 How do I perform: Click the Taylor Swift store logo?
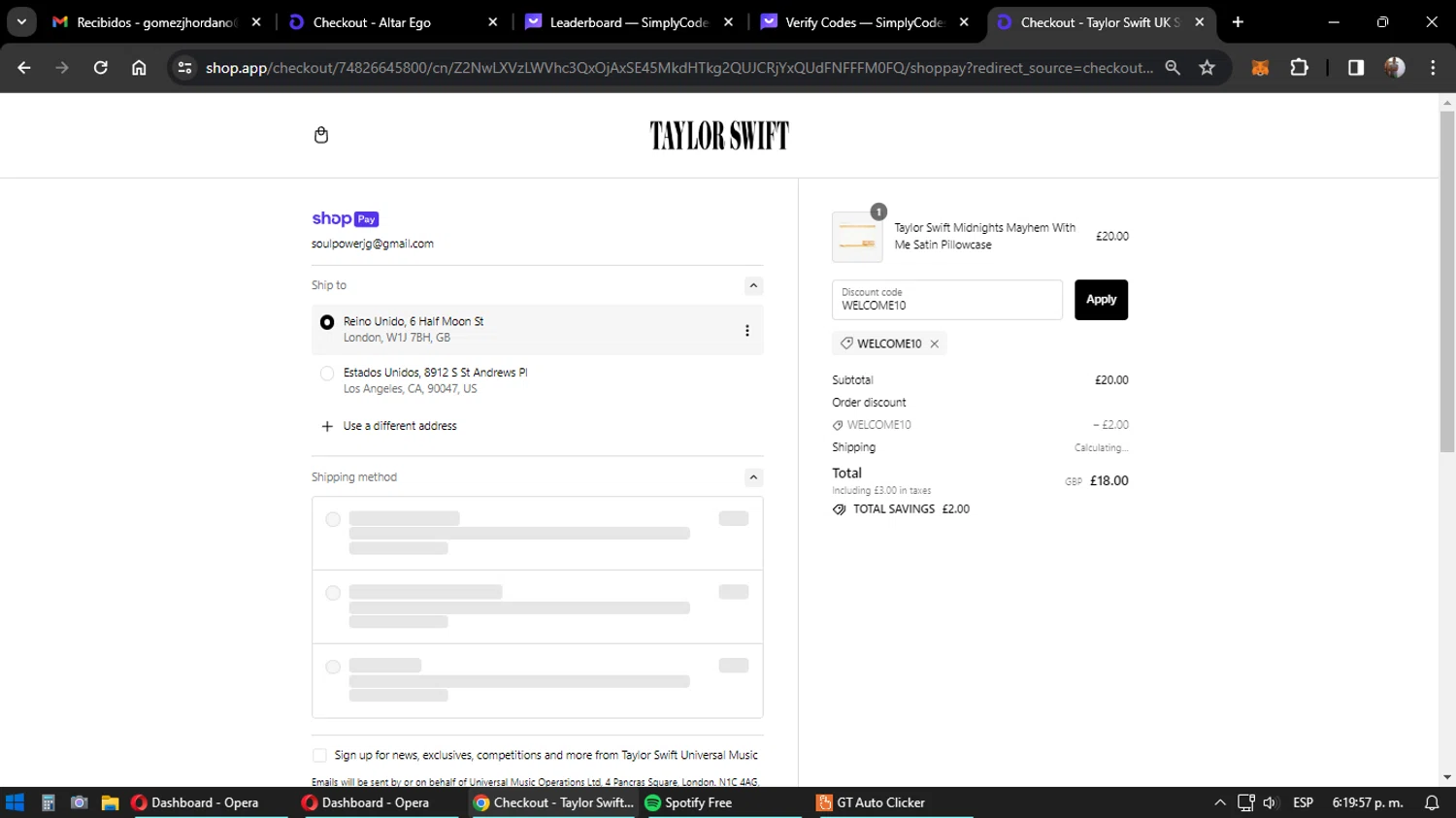719,136
